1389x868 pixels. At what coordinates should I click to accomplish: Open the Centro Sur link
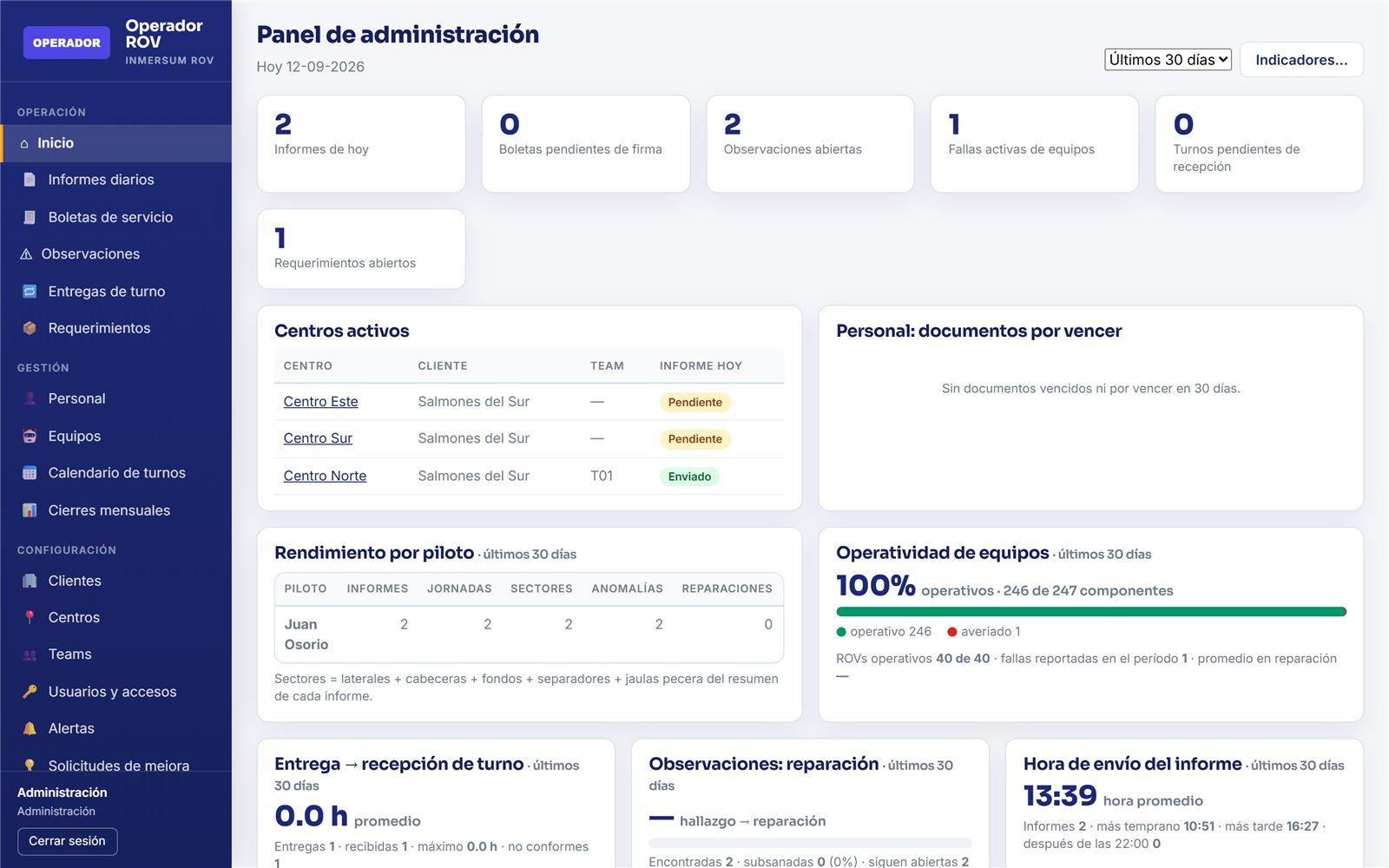(318, 438)
